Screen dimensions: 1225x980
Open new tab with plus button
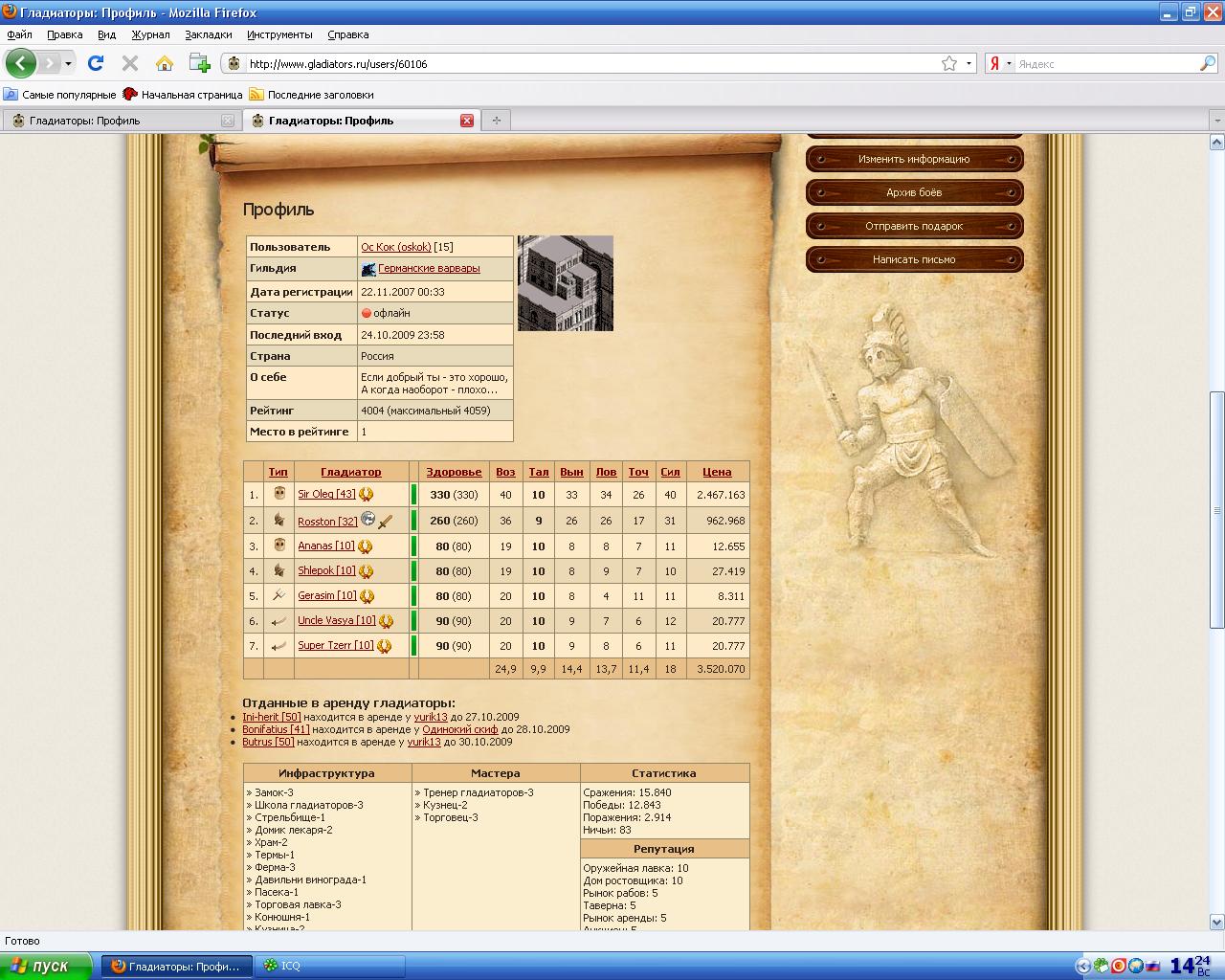(x=496, y=121)
